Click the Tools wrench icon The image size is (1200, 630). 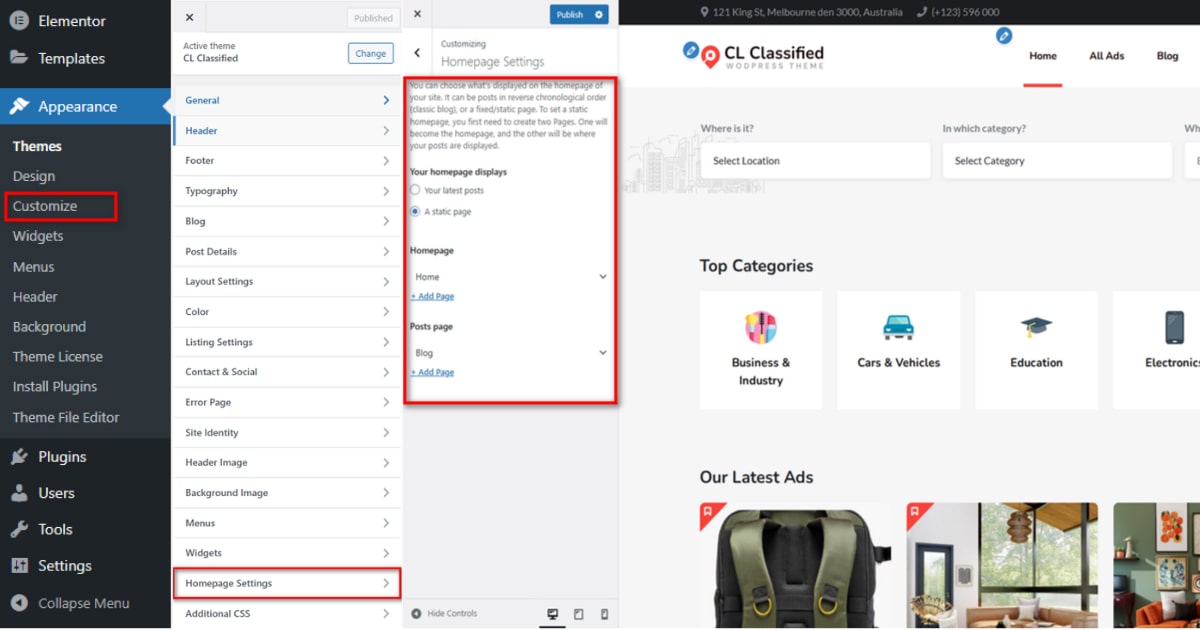coord(19,529)
